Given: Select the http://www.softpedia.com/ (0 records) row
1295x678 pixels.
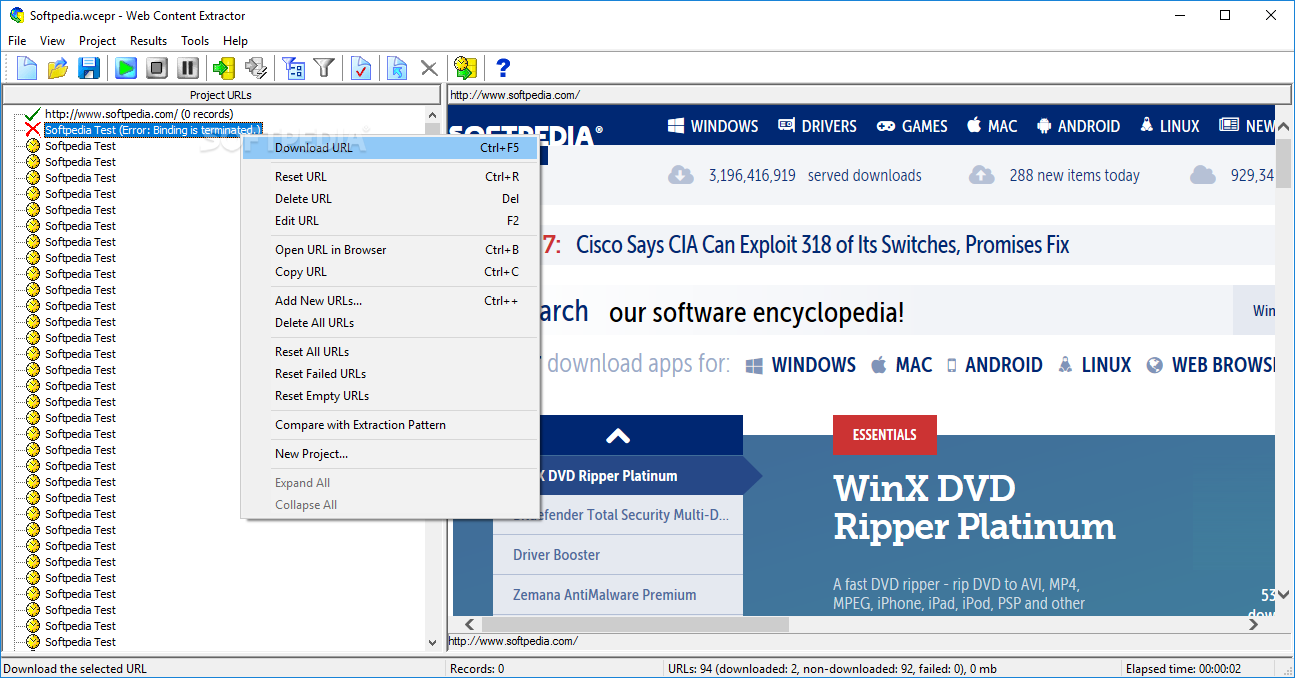Looking at the screenshot, I should [139, 114].
